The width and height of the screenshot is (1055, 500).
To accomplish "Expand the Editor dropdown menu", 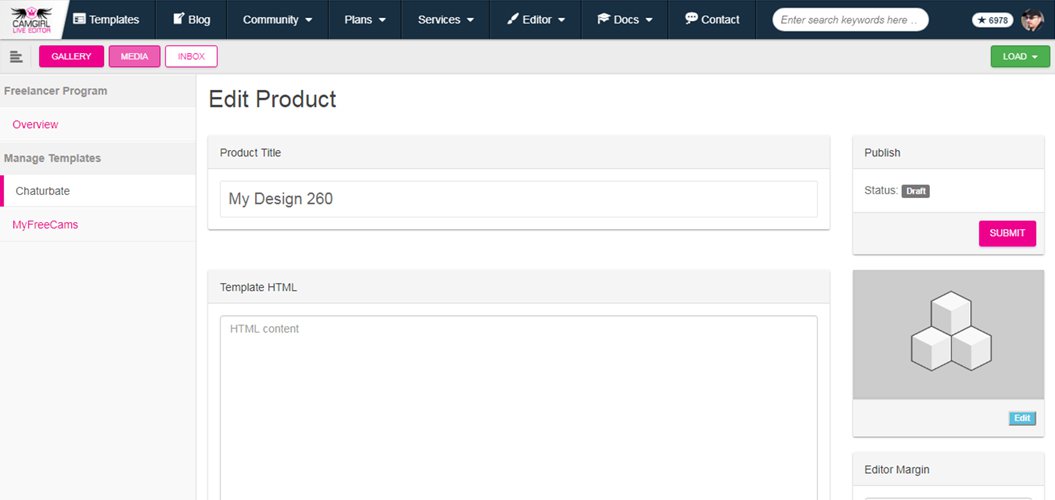I will (536, 20).
